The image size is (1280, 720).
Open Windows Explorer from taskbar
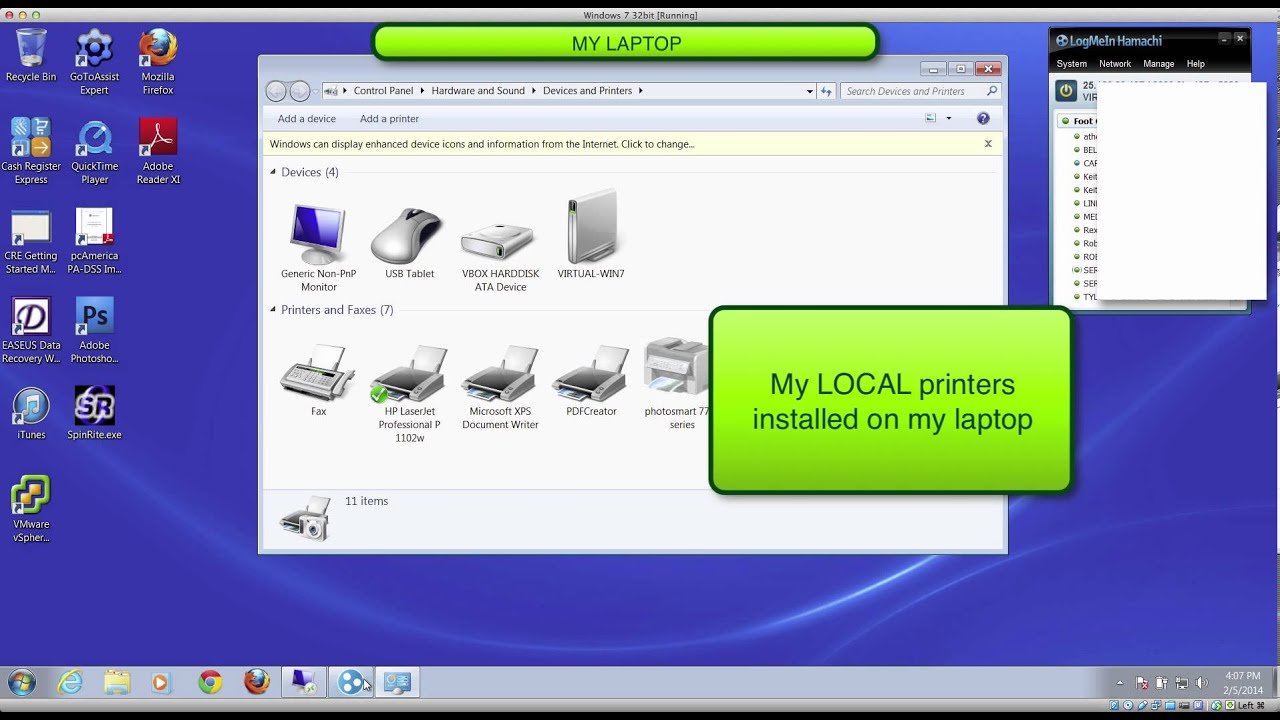click(117, 683)
